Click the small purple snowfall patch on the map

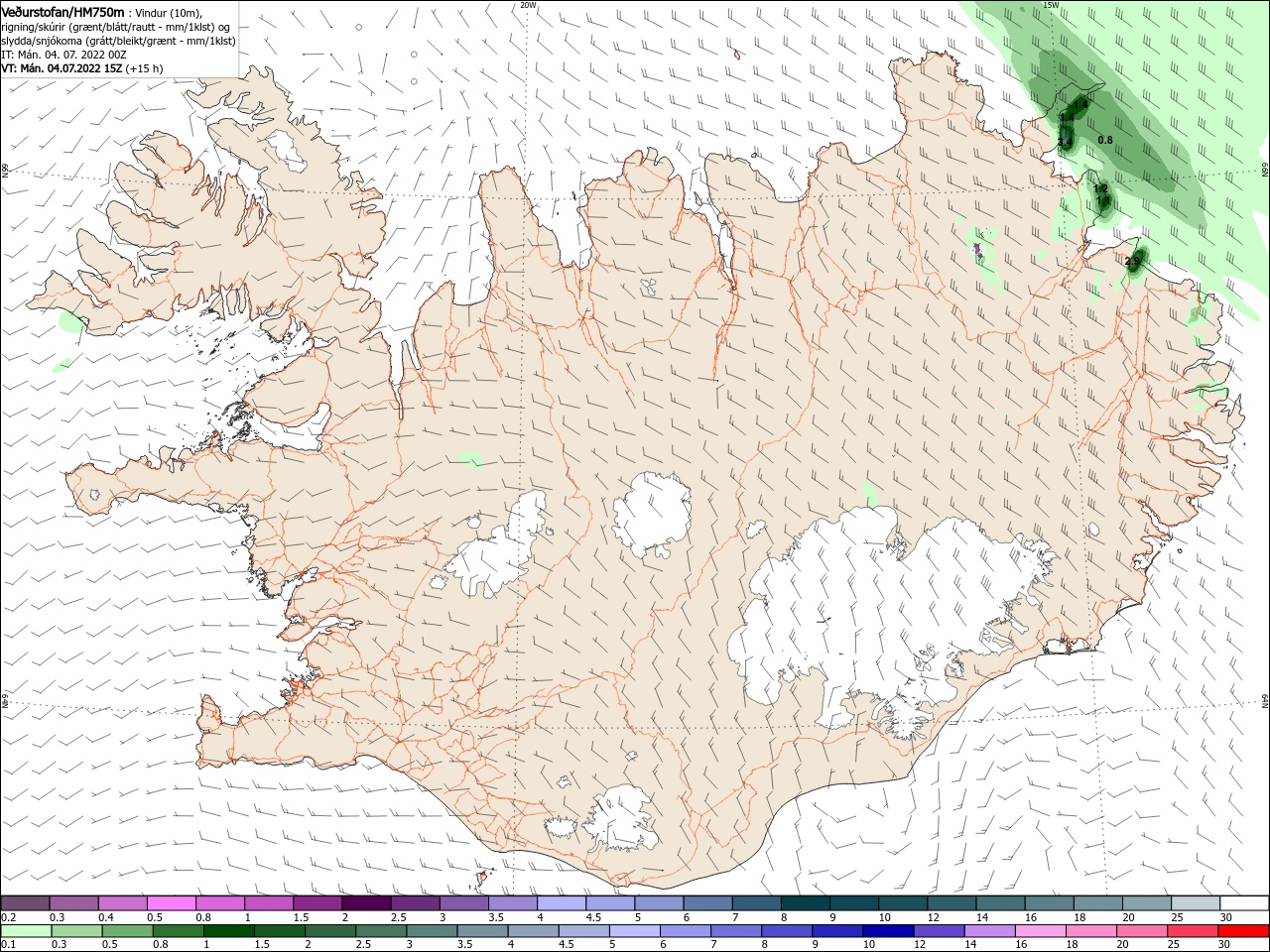[x=979, y=248]
